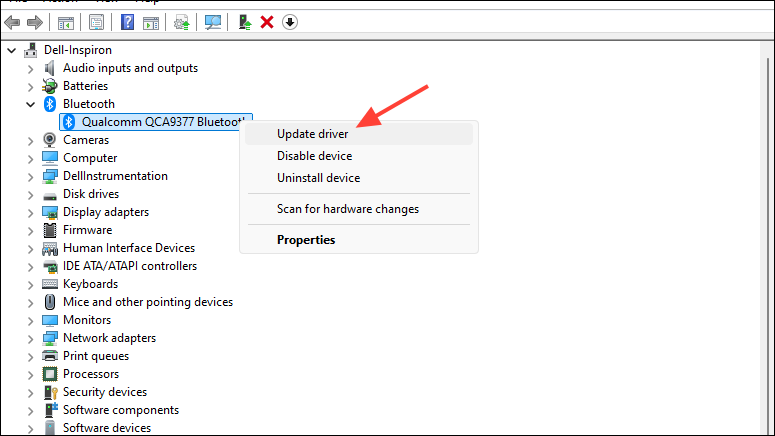Click the Bluetooth category icon
The width and height of the screenshot is (775, 436).
point(50,104)
